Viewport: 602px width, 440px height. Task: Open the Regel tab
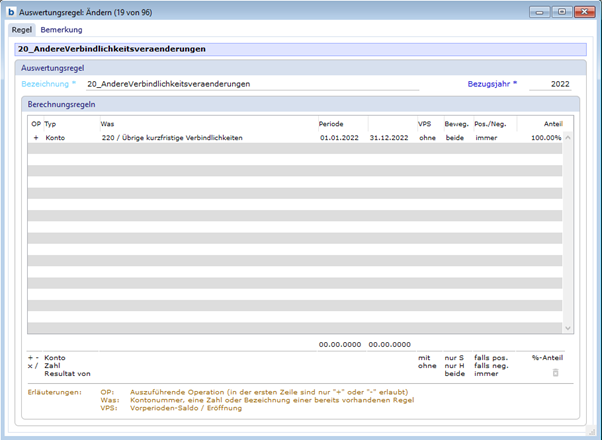click(21, 30)
